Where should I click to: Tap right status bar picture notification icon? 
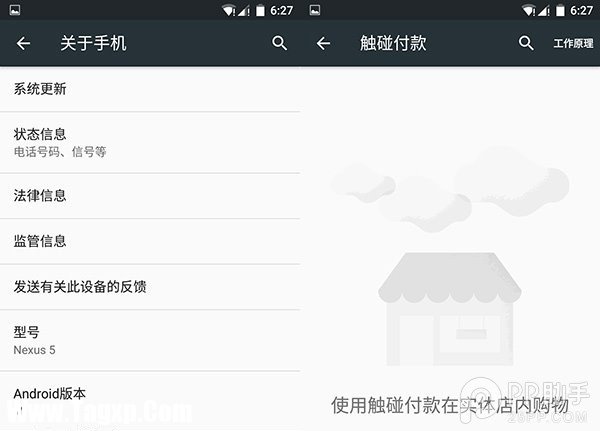point(315,10)
